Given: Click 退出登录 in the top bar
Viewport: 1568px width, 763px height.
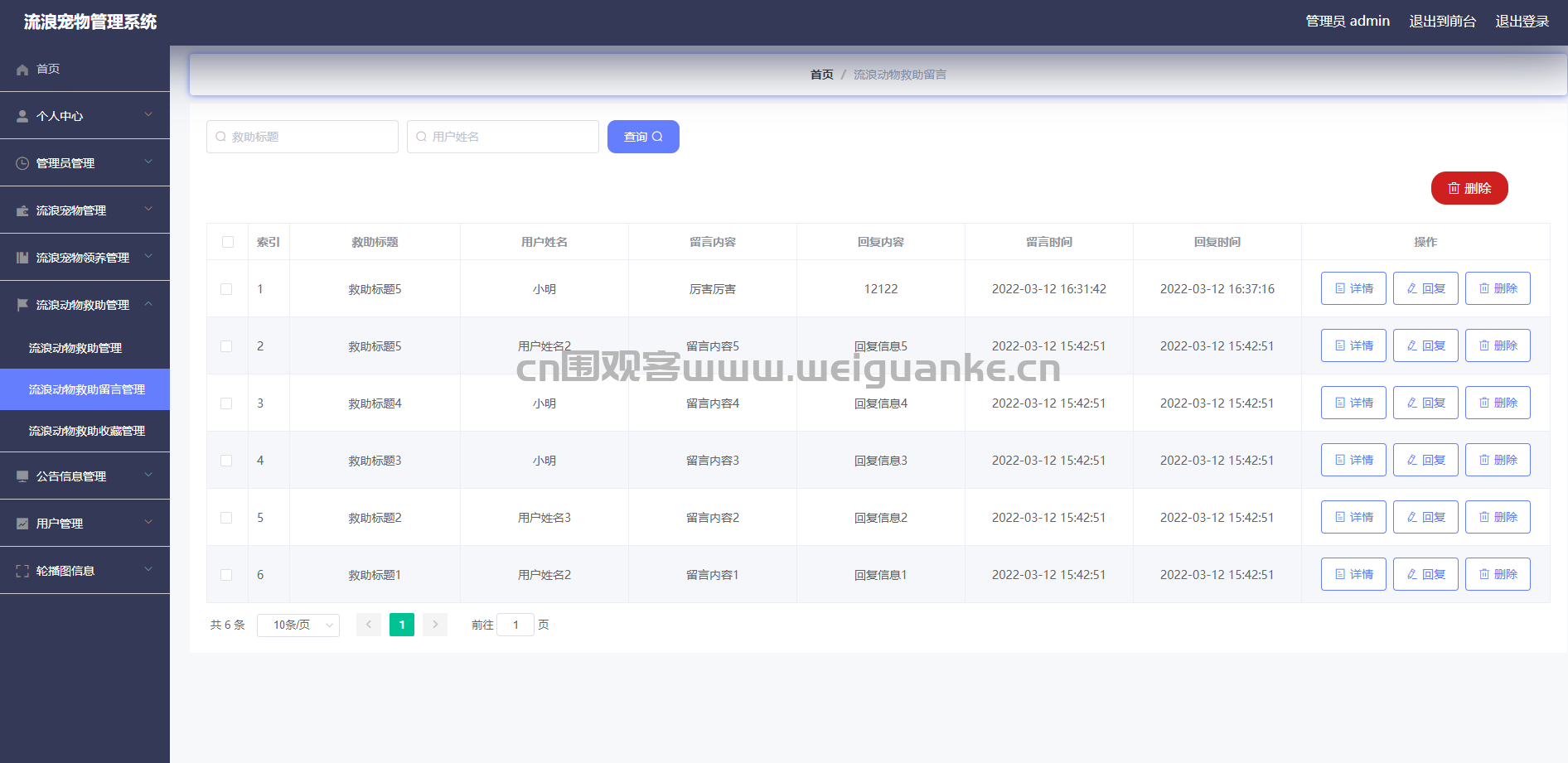Looking at the screenshot, I should (1522, 22).
